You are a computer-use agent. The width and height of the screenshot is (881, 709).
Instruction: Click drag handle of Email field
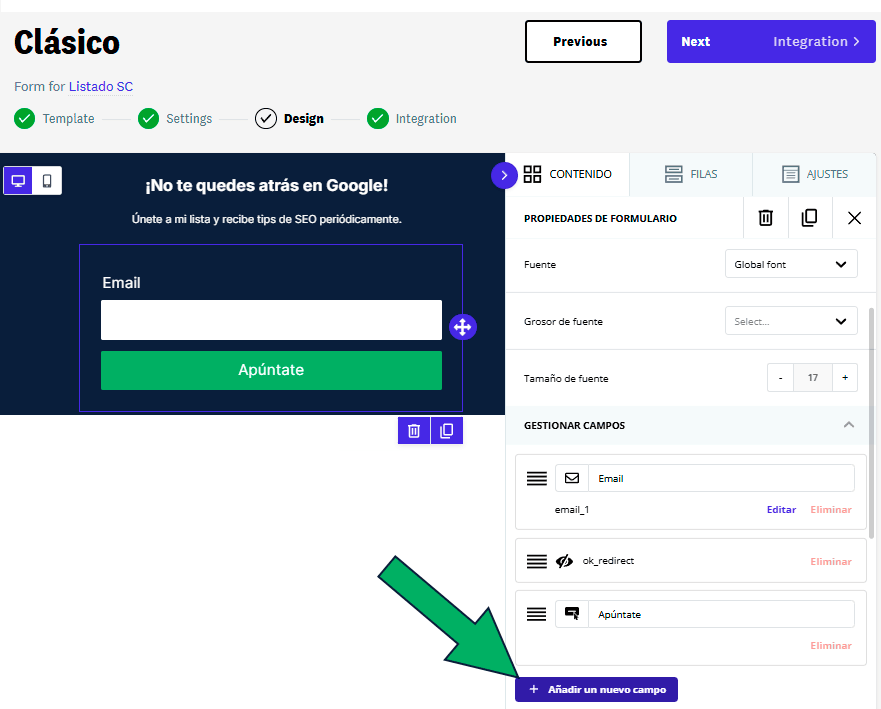point(537,479)
